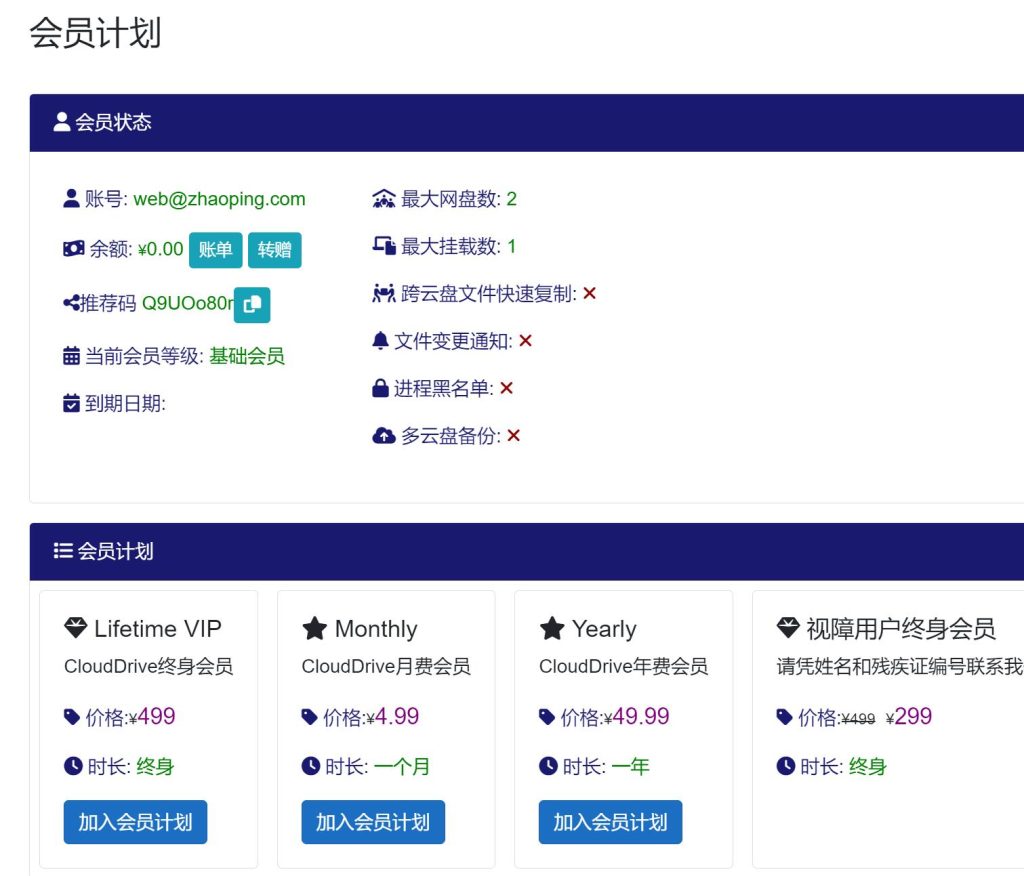The height and width of the screenshot is (876, 1024).
Task: Click the clock icon on Monthly card
Action: coord(311,766)
